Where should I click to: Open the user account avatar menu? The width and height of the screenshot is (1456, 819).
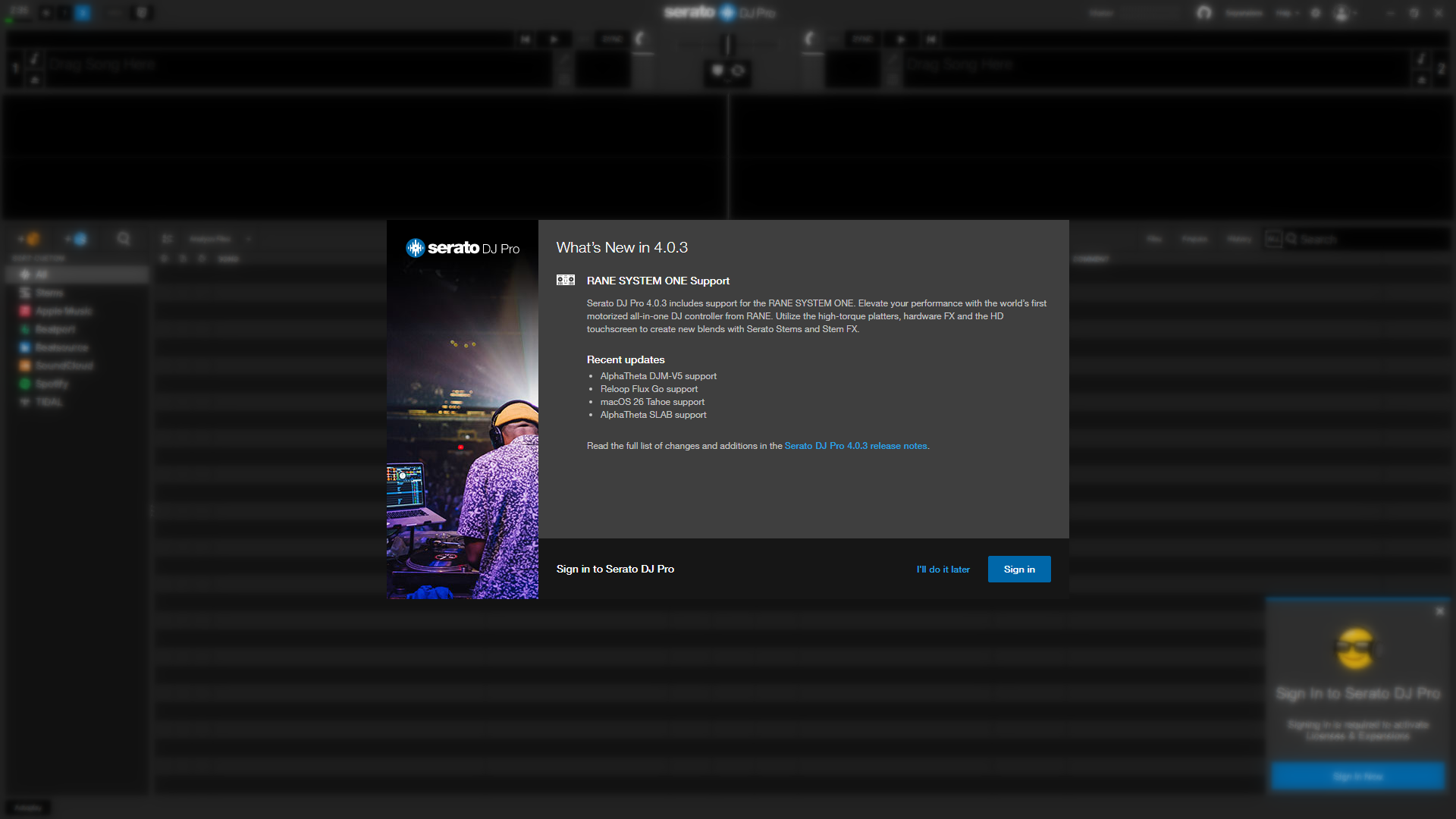1345,13
